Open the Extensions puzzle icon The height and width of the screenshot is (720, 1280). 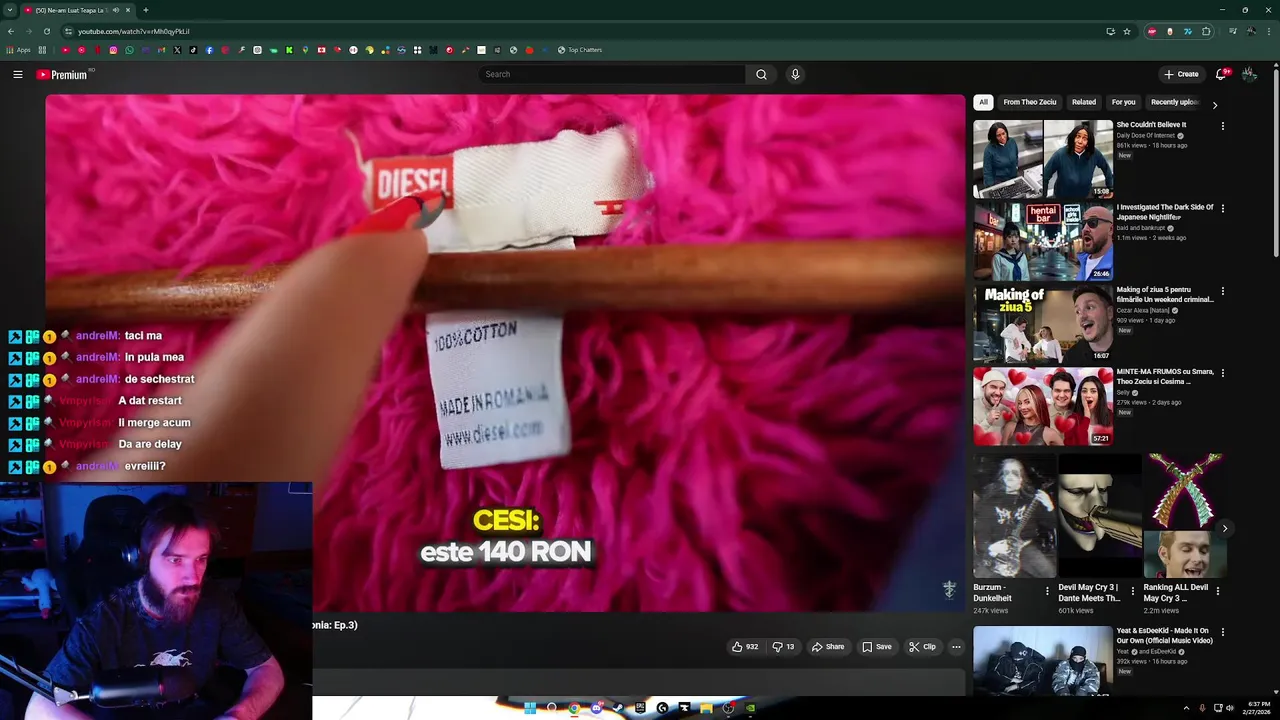pyautogui.click(x=1206, y=31)
